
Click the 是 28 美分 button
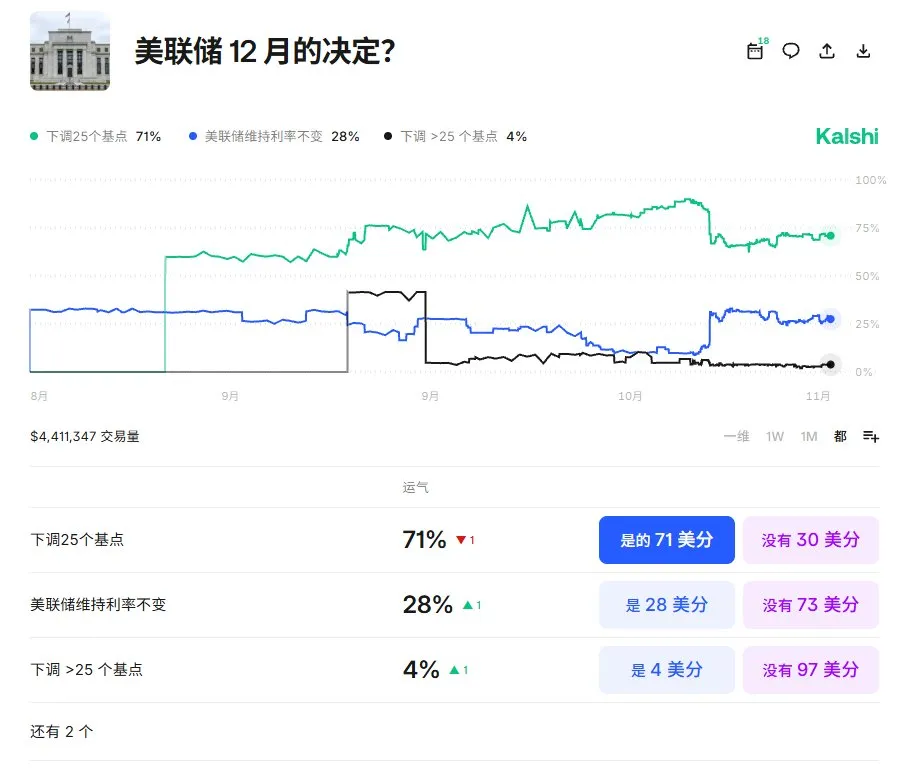click(666, 605)
